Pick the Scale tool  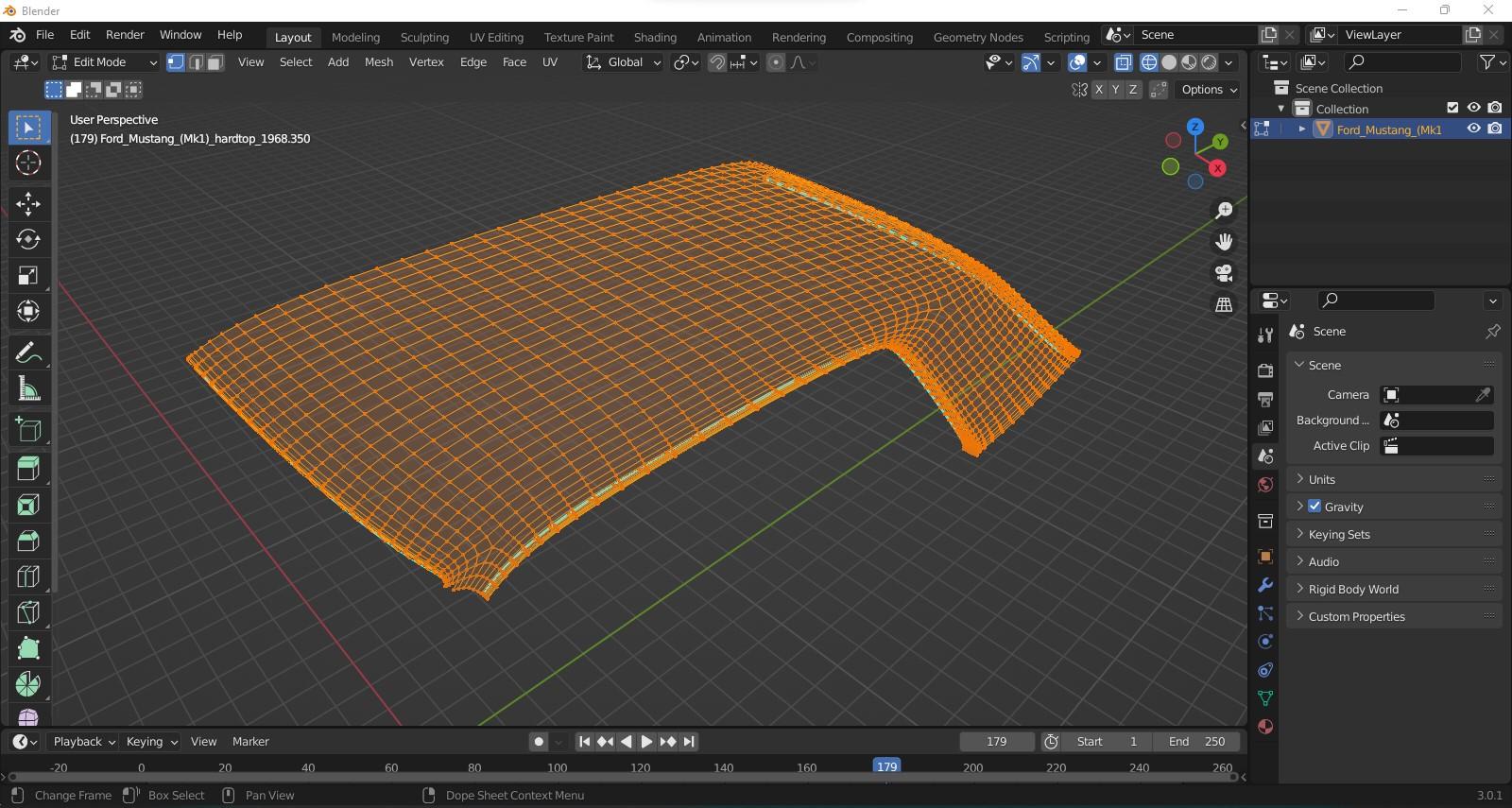click(x=28, y=275)
